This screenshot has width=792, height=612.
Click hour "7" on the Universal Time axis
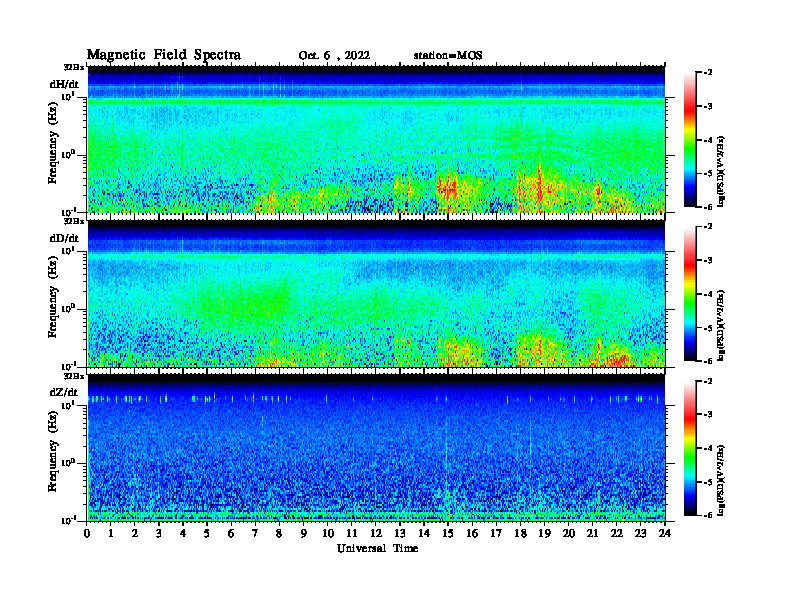(x=256, y=534)
